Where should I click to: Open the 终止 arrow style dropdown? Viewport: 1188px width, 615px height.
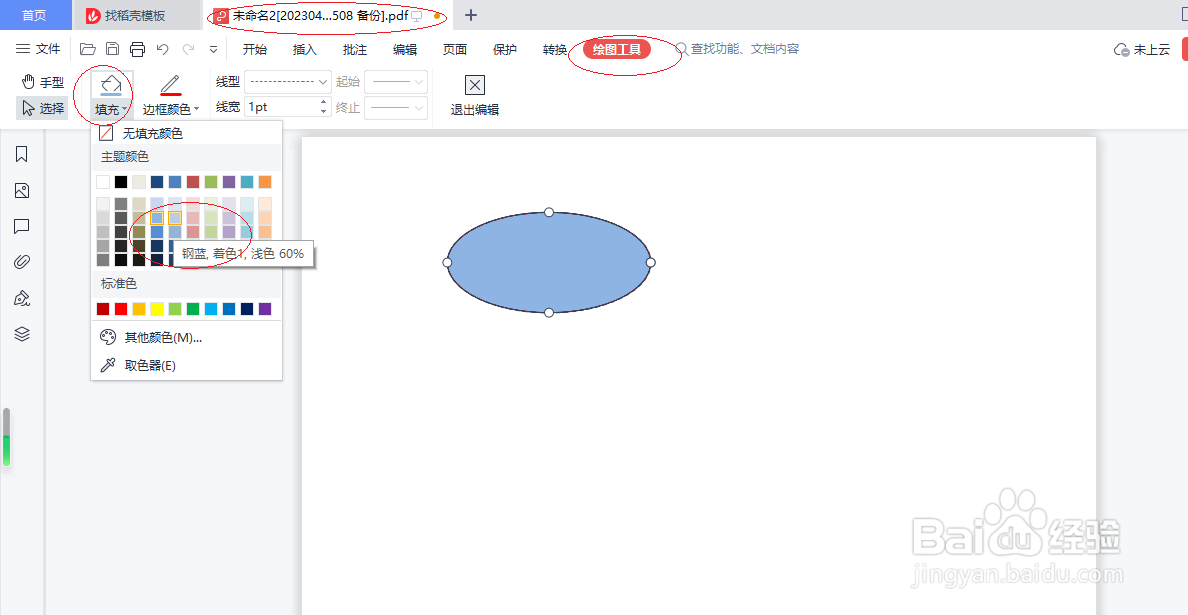[395, 108]
